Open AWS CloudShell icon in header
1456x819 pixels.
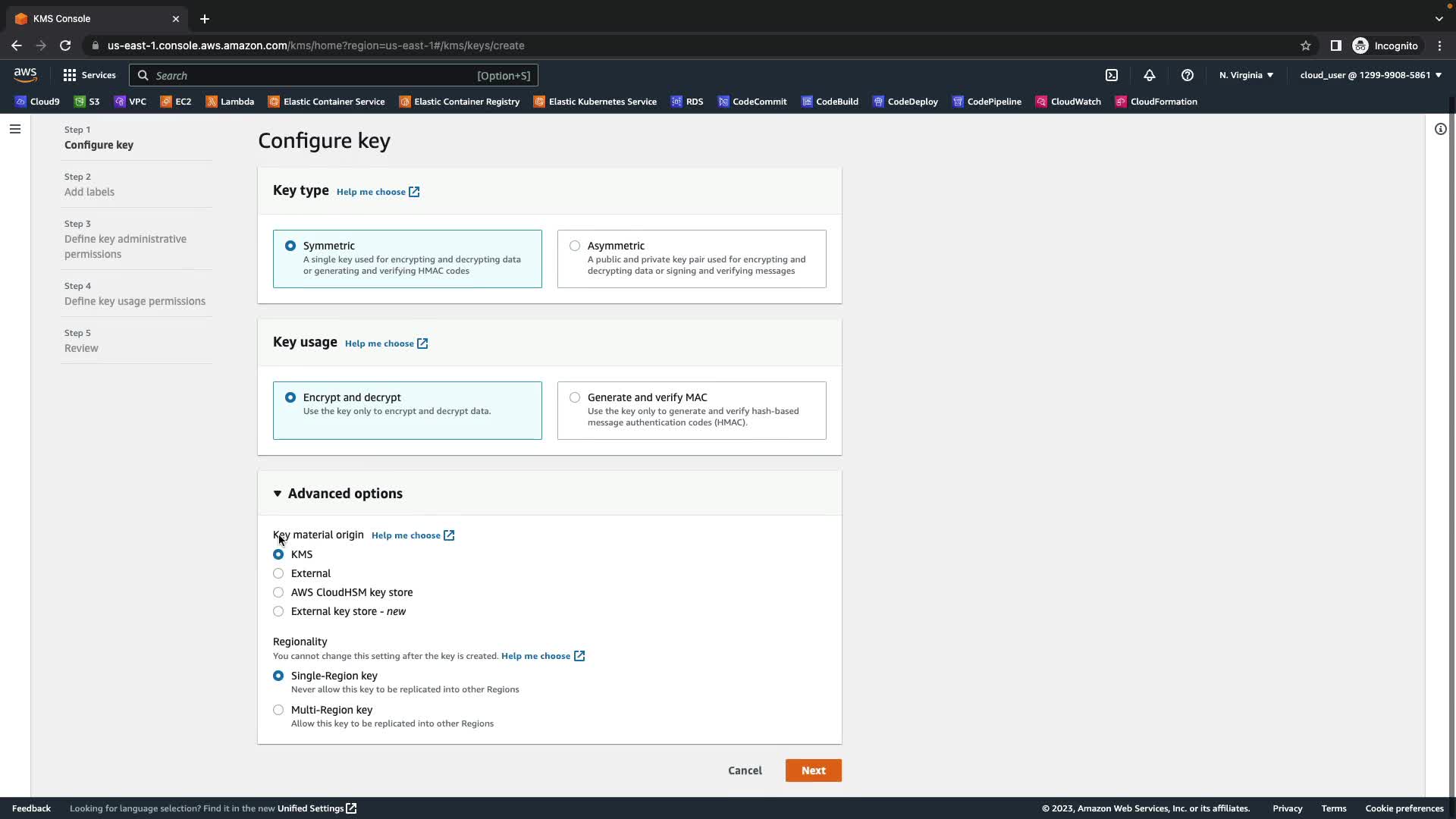click(x=1112, y=75)
